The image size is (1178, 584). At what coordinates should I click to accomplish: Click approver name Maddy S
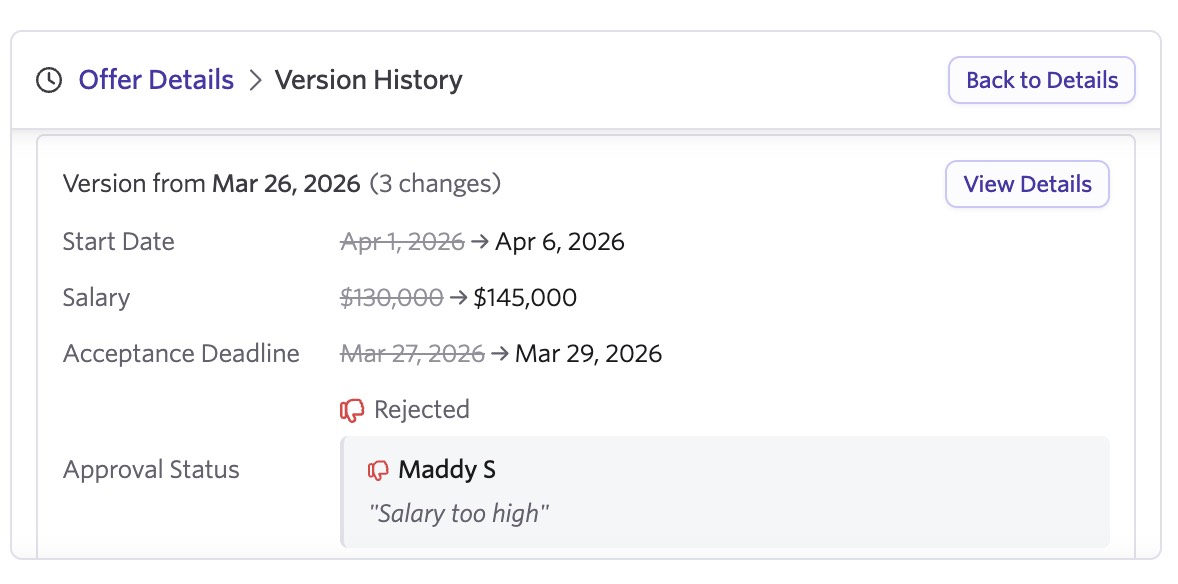[446, 470]
